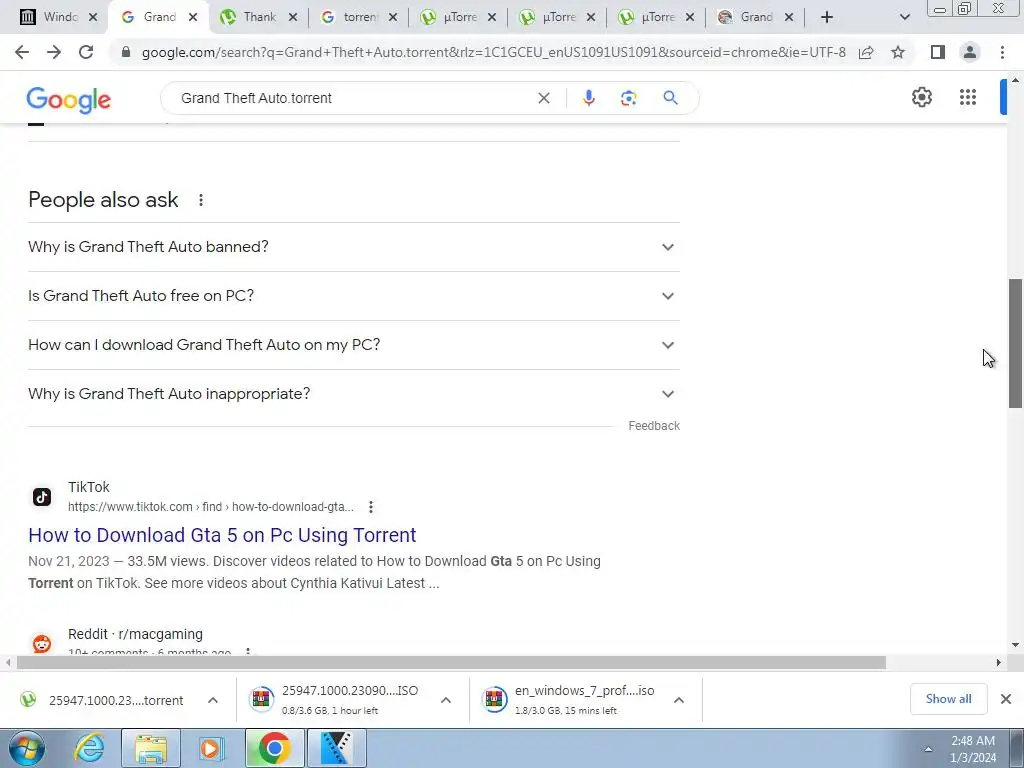Expand 'Is Grand Theft Auto free on PC?'
The image size is (1024, 768).
click(354, 296)
